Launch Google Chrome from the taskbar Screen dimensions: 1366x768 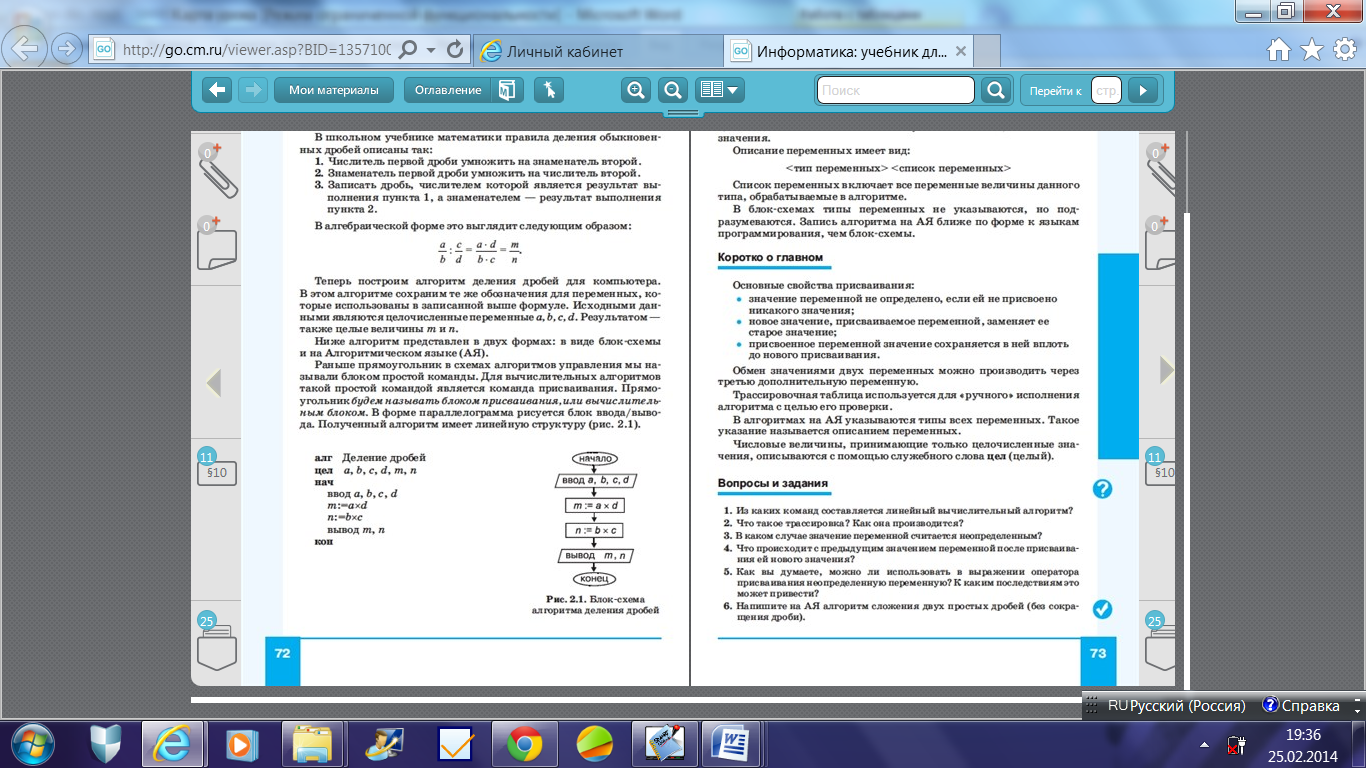[x=524, y=744]
